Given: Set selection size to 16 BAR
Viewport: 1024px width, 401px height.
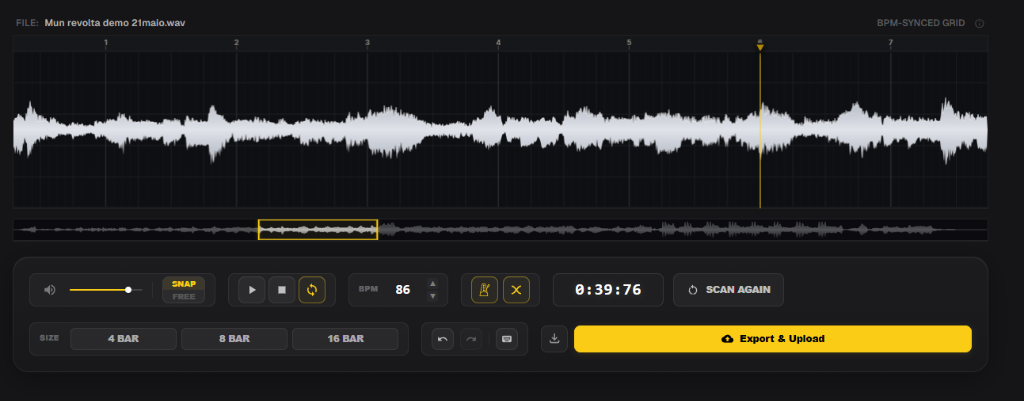Looking at the screenshot, I should 345,339.
